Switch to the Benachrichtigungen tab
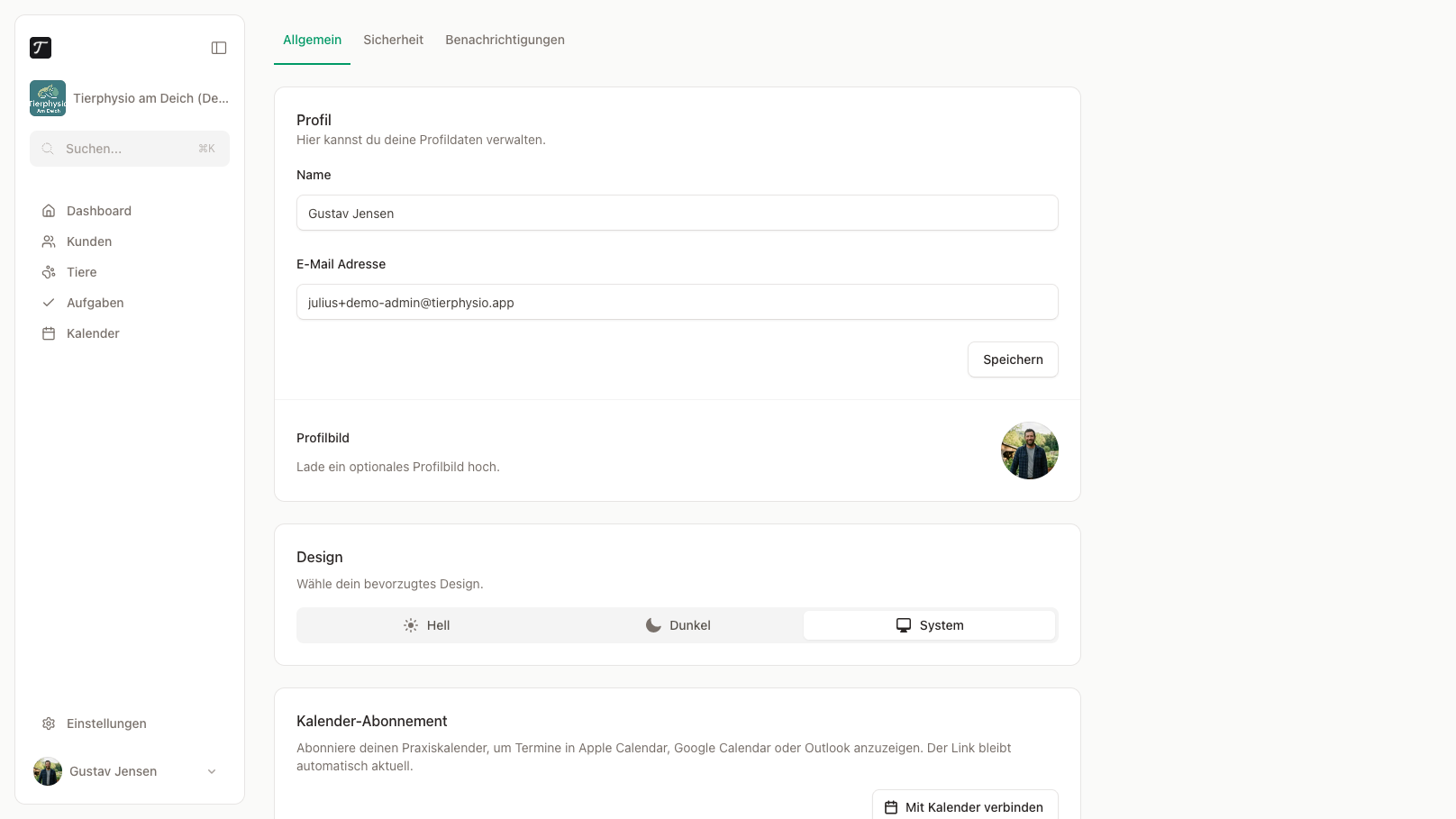Viewport: 1456px width, 819px height. [505, 40]
